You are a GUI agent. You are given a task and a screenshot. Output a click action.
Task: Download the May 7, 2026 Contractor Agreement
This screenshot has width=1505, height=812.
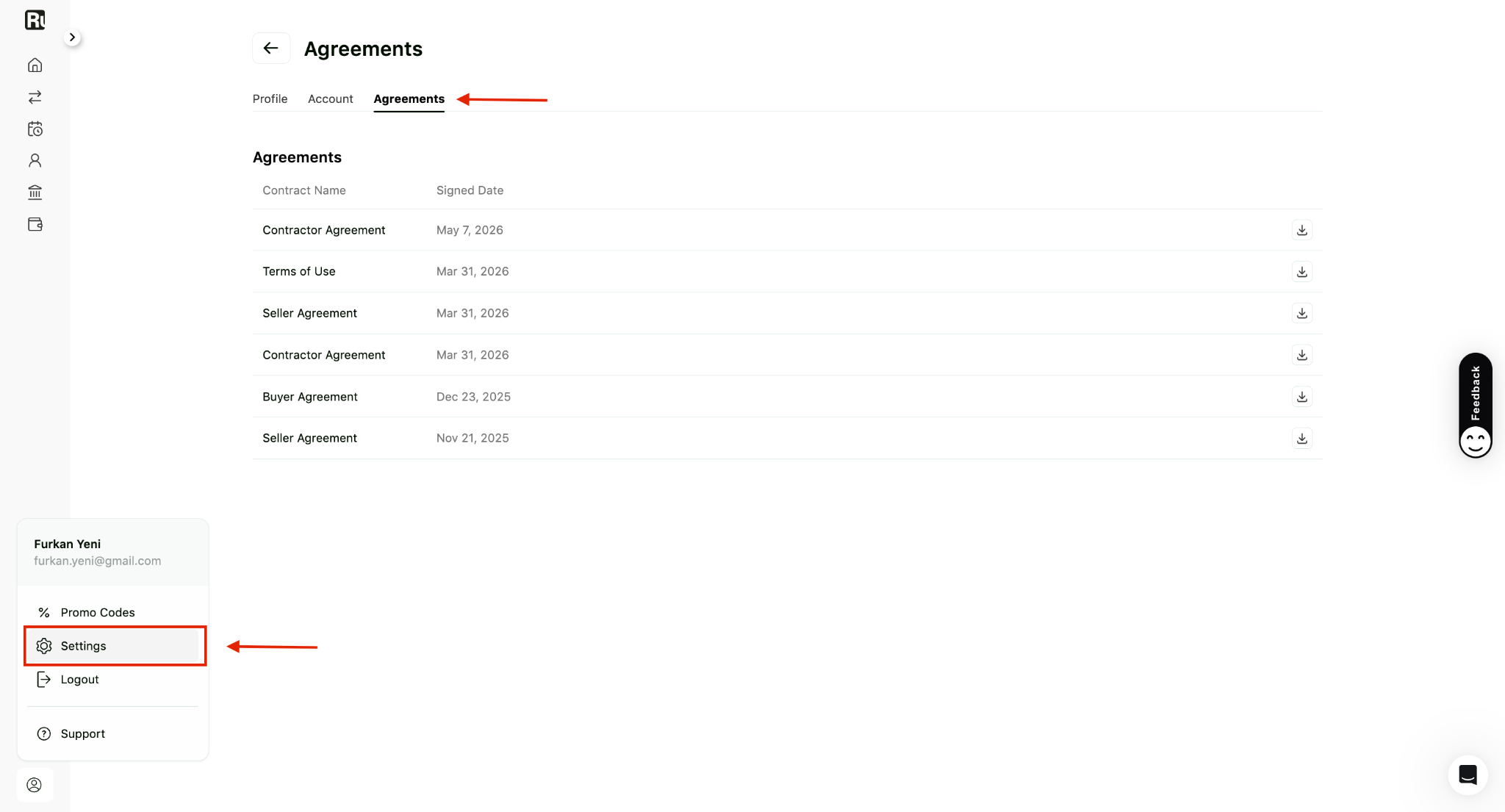(1301, 230)
